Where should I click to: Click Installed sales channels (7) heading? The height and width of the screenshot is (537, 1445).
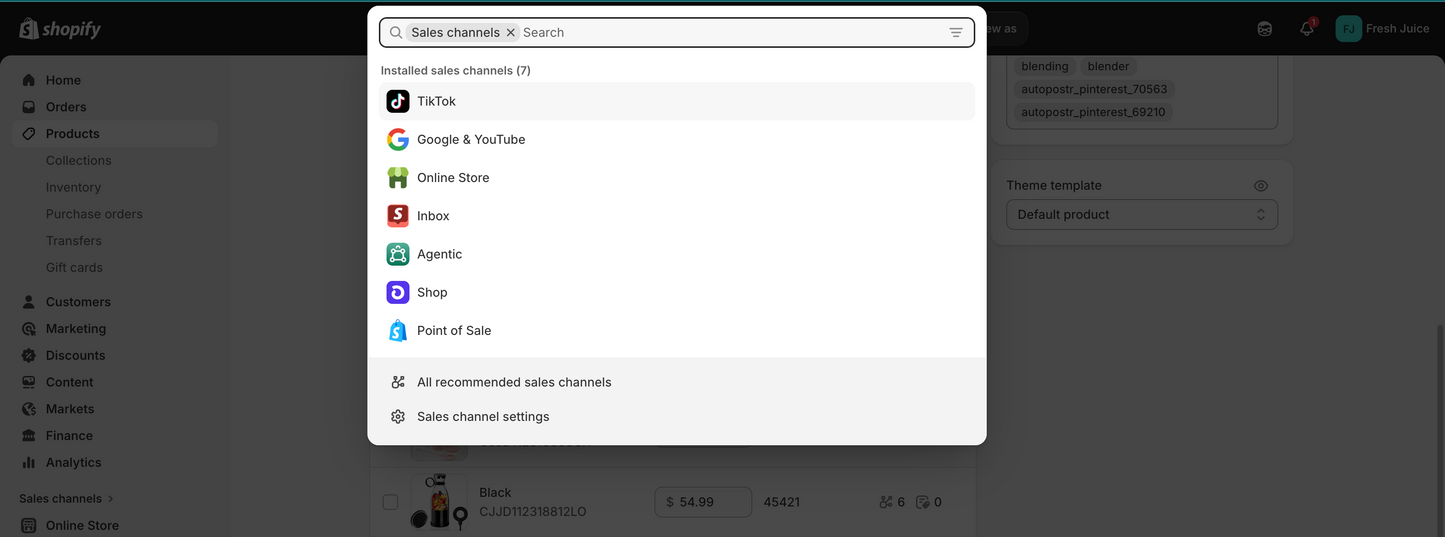456,71
